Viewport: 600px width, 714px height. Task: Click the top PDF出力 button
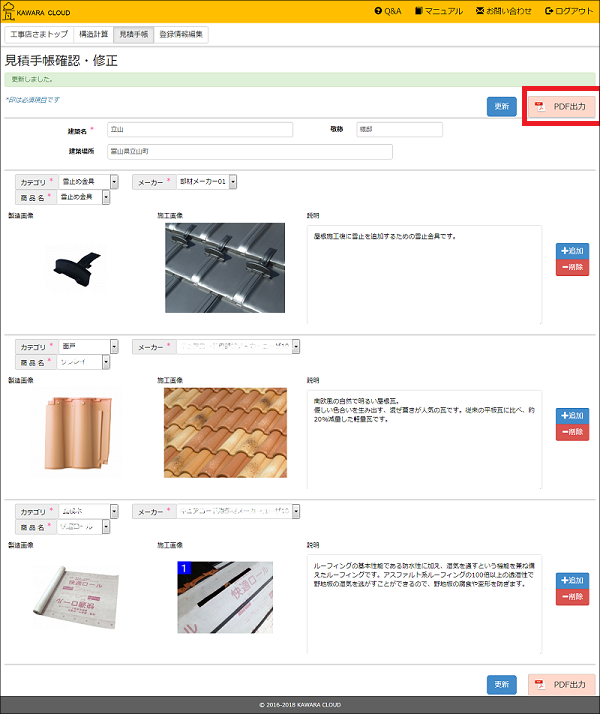(x=562, y=106)
